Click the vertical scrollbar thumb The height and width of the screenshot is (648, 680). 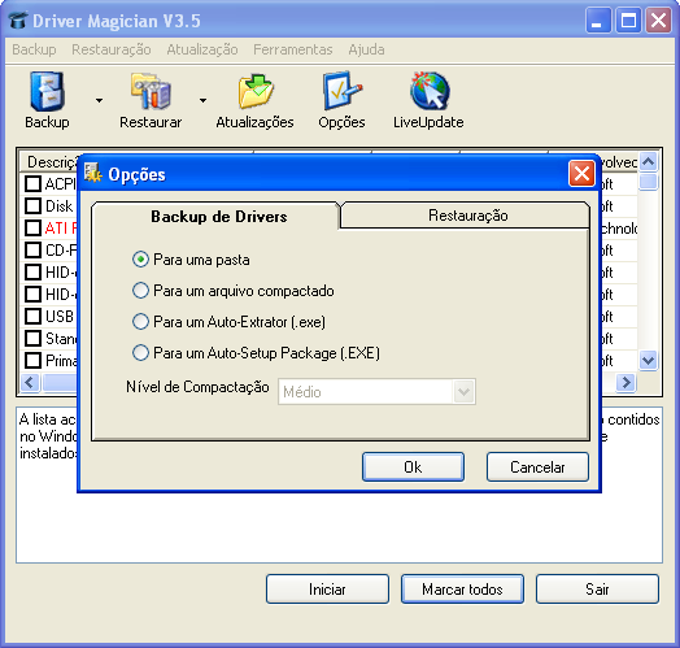click(x=648, y=181)
